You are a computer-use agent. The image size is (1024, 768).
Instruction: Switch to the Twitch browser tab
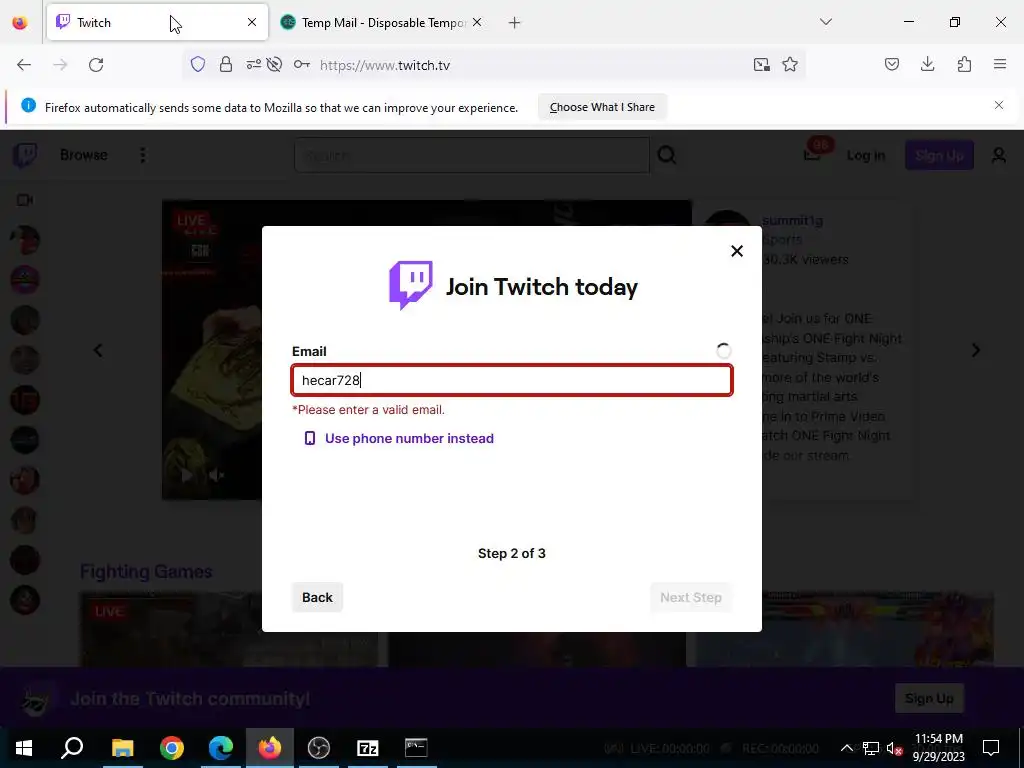157,22
